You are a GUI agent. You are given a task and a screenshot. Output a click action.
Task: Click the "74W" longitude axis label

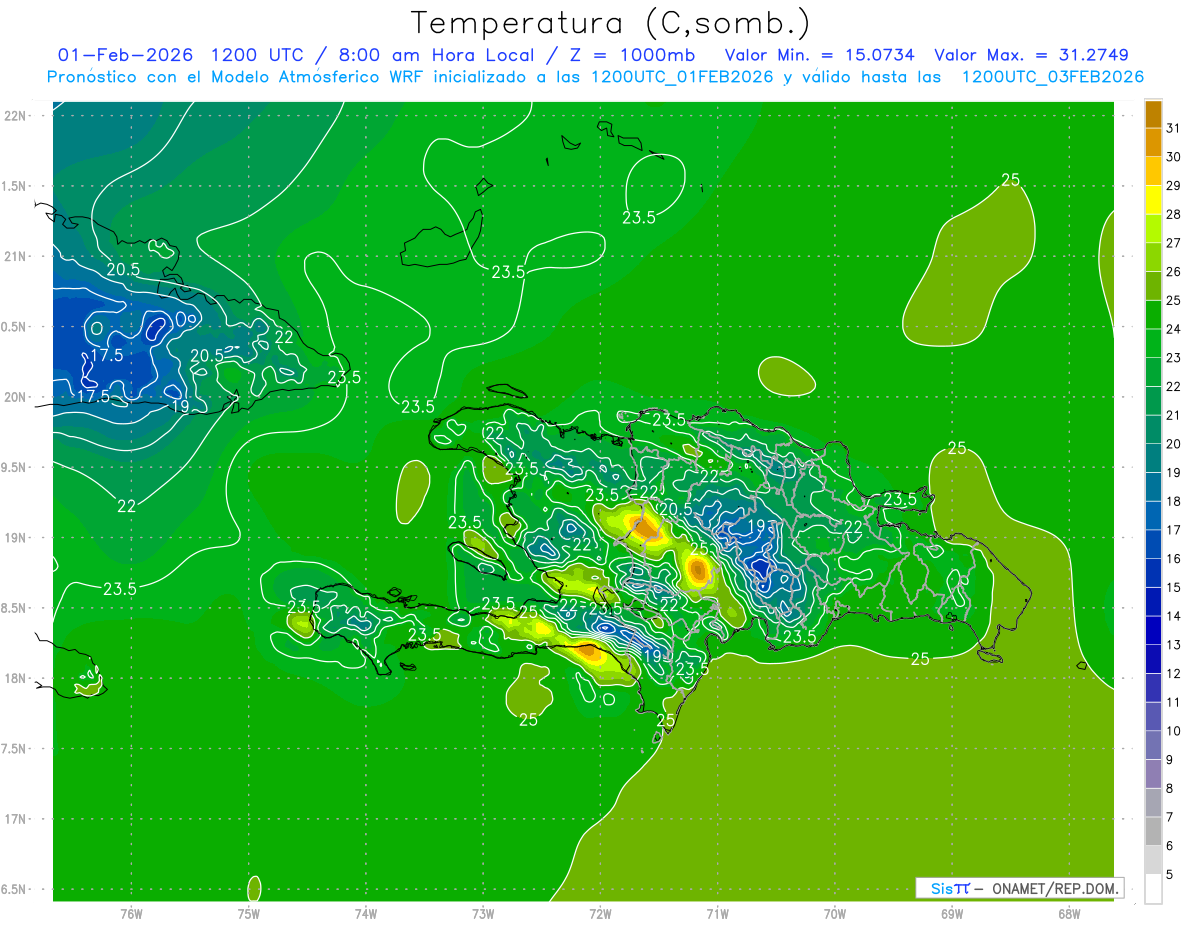366,914
